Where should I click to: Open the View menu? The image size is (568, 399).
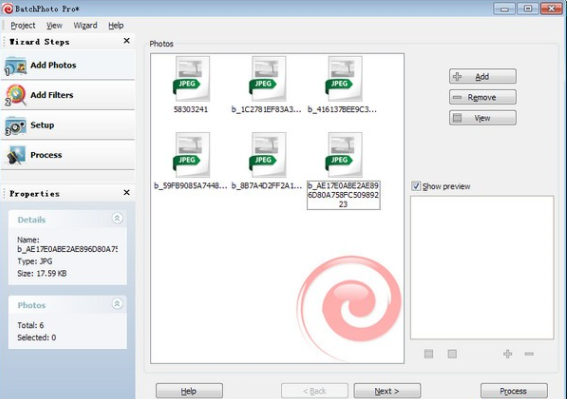pyautogui.click(x=54, y=25)
